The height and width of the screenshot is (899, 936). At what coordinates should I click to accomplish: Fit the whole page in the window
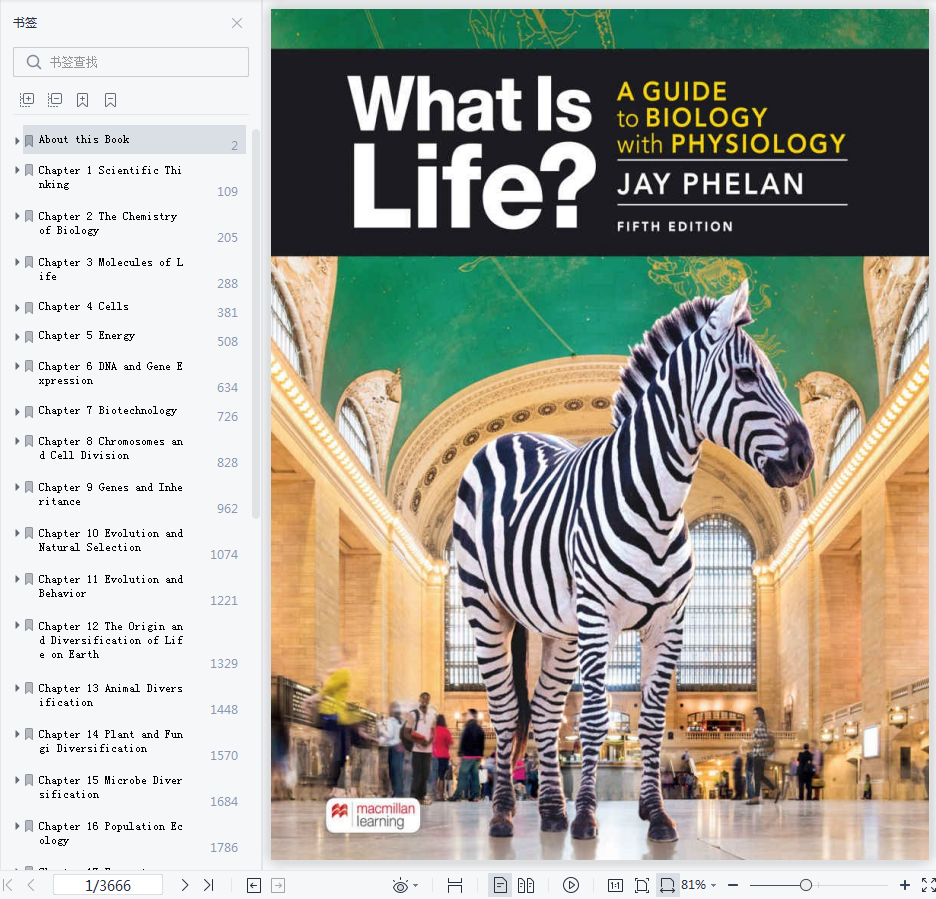click(642, 885)
